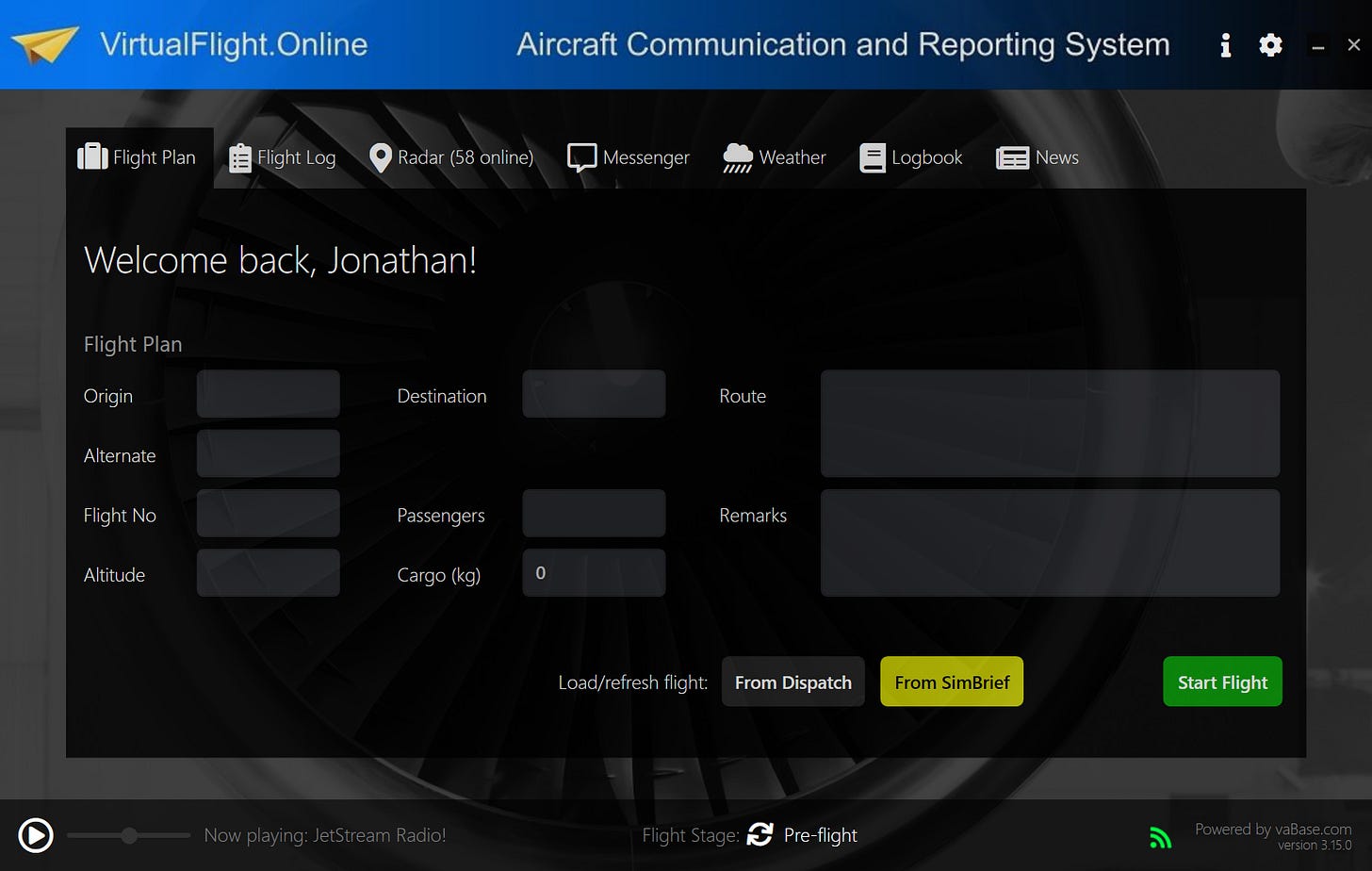
Task: Click the Pre-flight stage label
Action: click(821, 835)
